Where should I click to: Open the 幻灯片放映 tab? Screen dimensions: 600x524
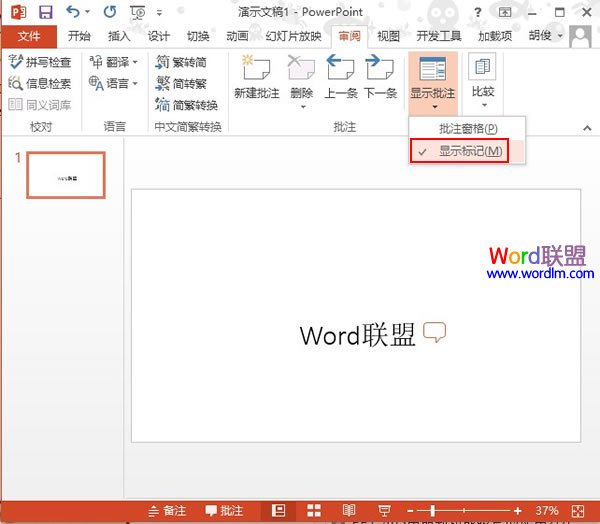click(x=293, y=36)
